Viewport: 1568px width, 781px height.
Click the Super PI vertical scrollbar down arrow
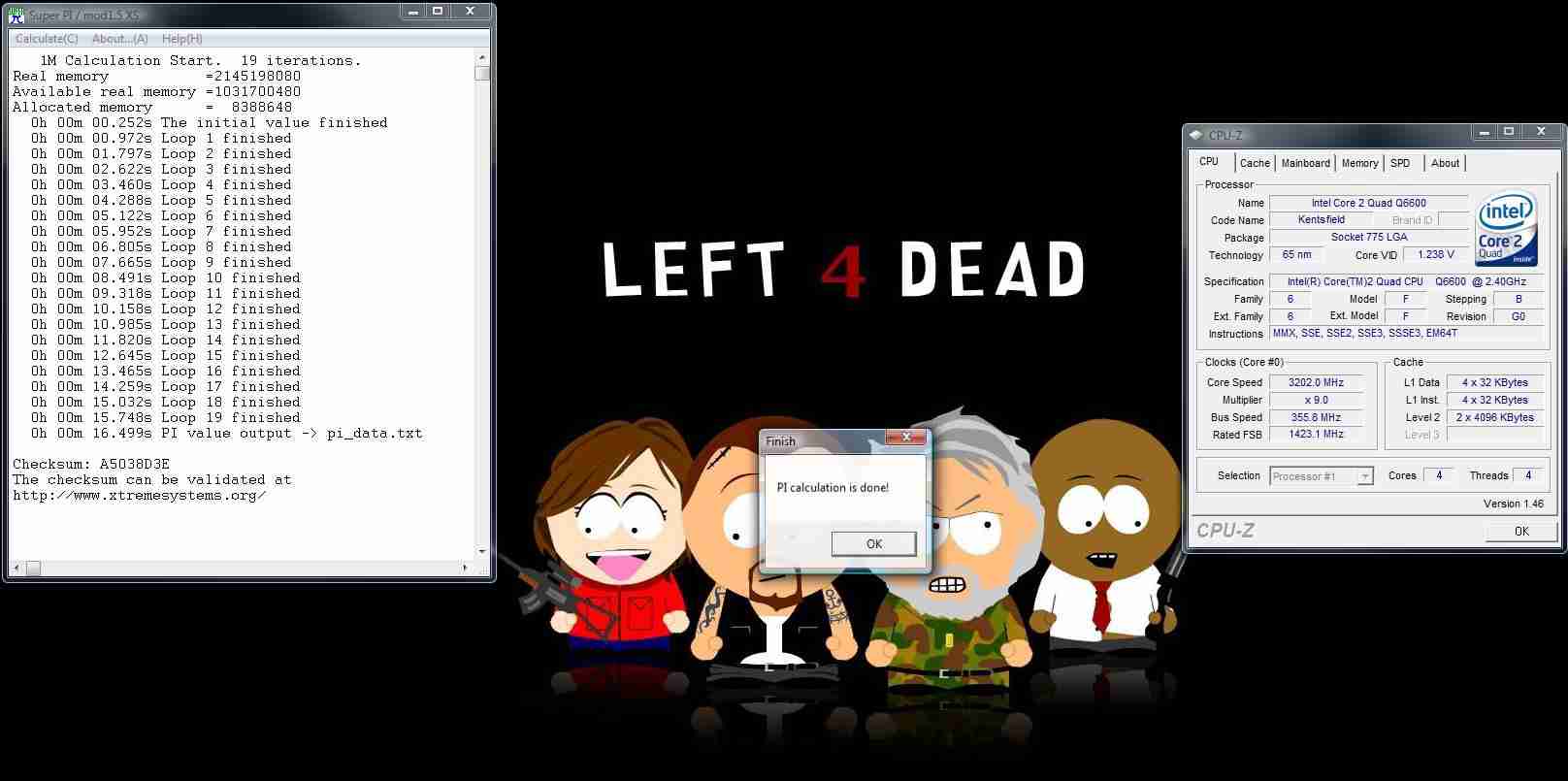coord(482,551)
